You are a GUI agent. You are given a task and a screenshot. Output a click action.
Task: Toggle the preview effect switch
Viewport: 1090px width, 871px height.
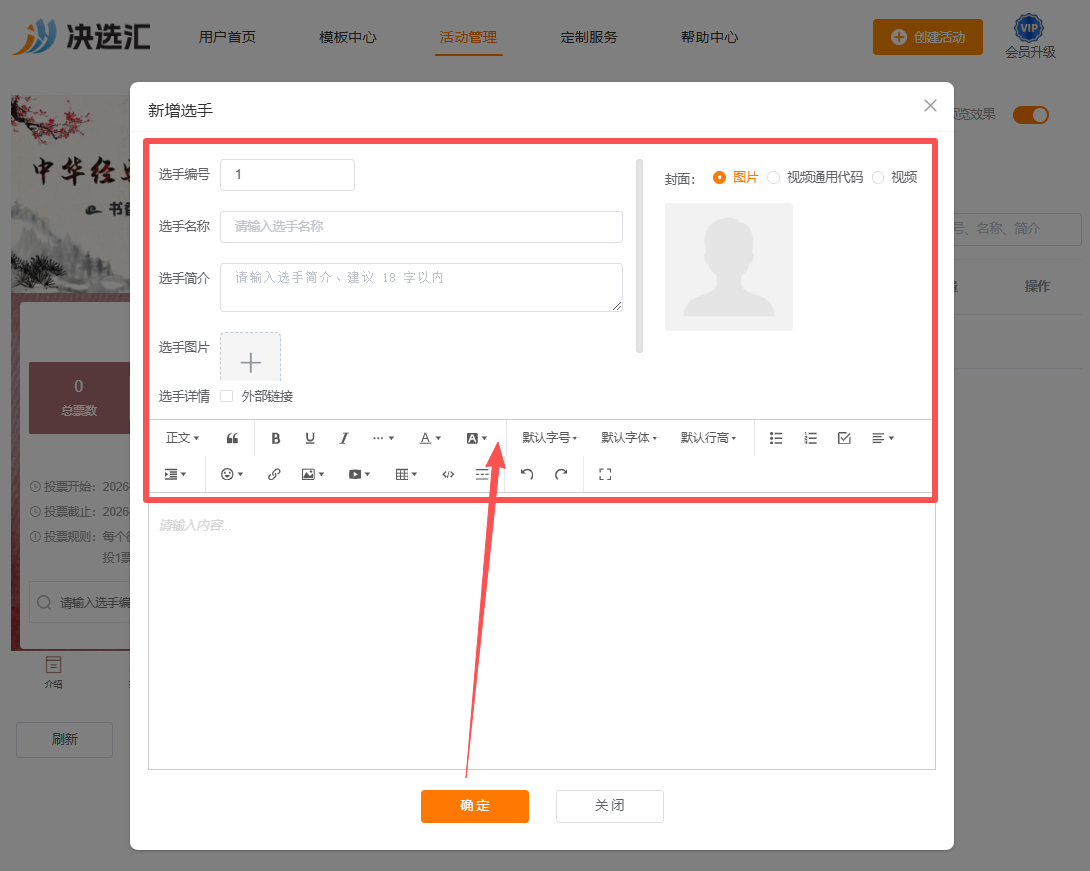pyautogui.click(x=1030, y=115)
